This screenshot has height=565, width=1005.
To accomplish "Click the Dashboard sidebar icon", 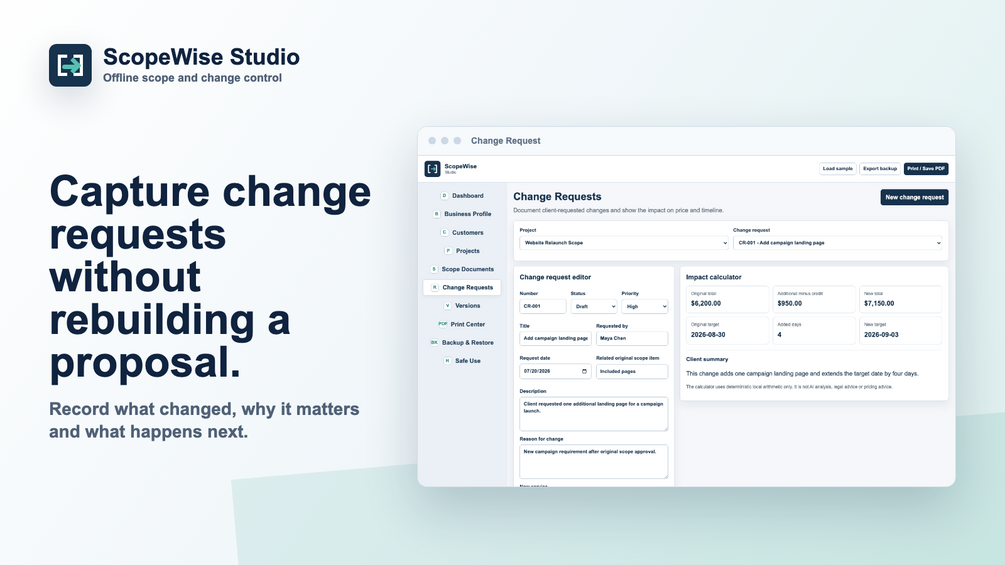I will coord(444,195).
